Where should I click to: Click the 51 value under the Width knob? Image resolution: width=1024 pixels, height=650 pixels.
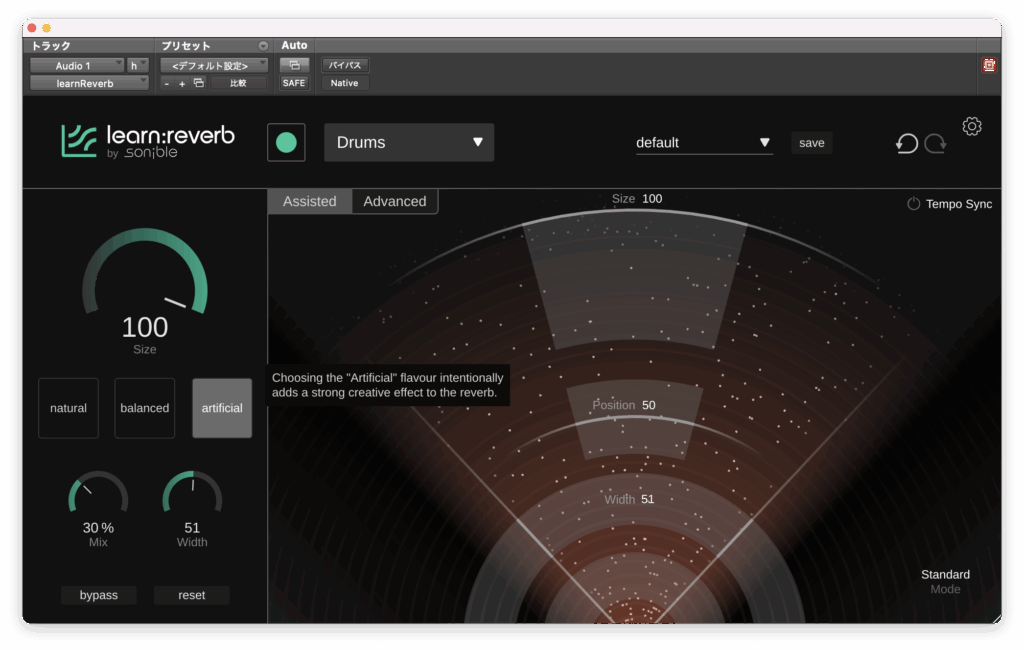coord(192,528)
